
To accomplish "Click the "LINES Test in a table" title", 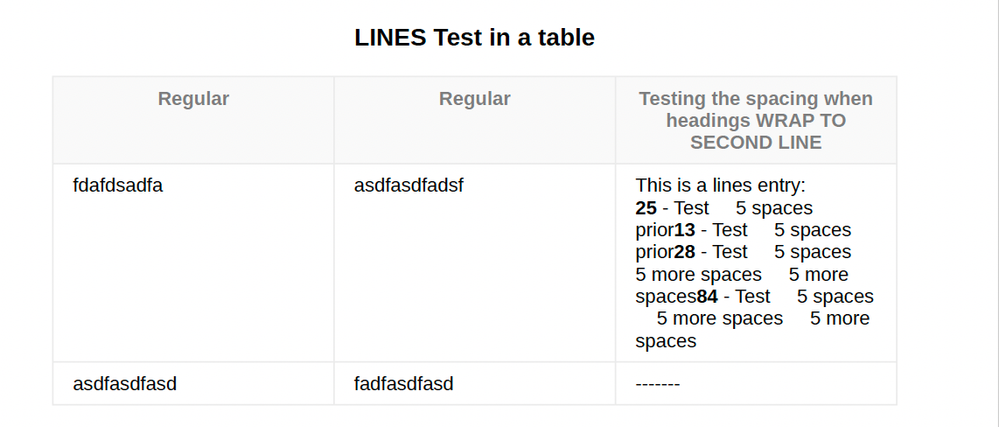I will 474,38.
